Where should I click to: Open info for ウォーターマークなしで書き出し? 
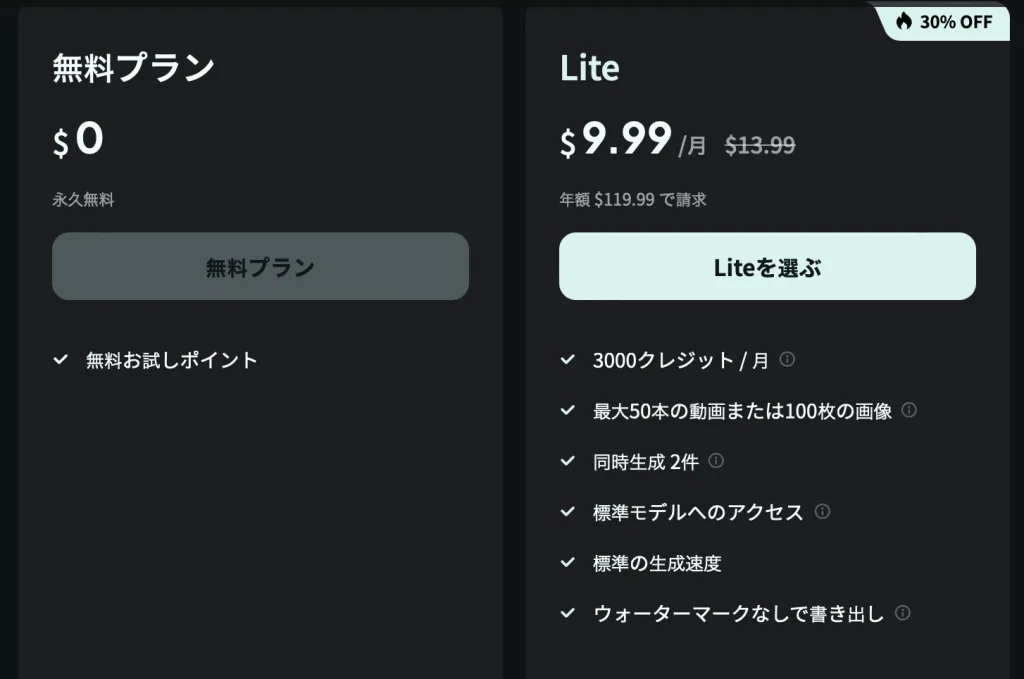pos(903,613)
